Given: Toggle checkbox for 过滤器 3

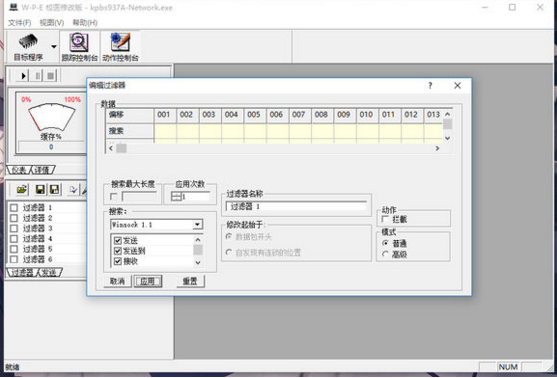Looking at the screenshot, I should (x=14, y=228).
